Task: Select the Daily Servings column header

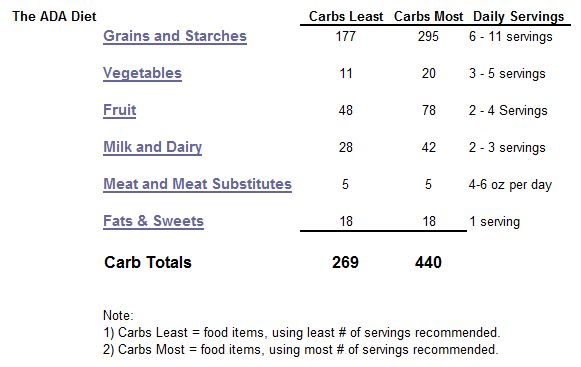Action: [x=518, y=17]
